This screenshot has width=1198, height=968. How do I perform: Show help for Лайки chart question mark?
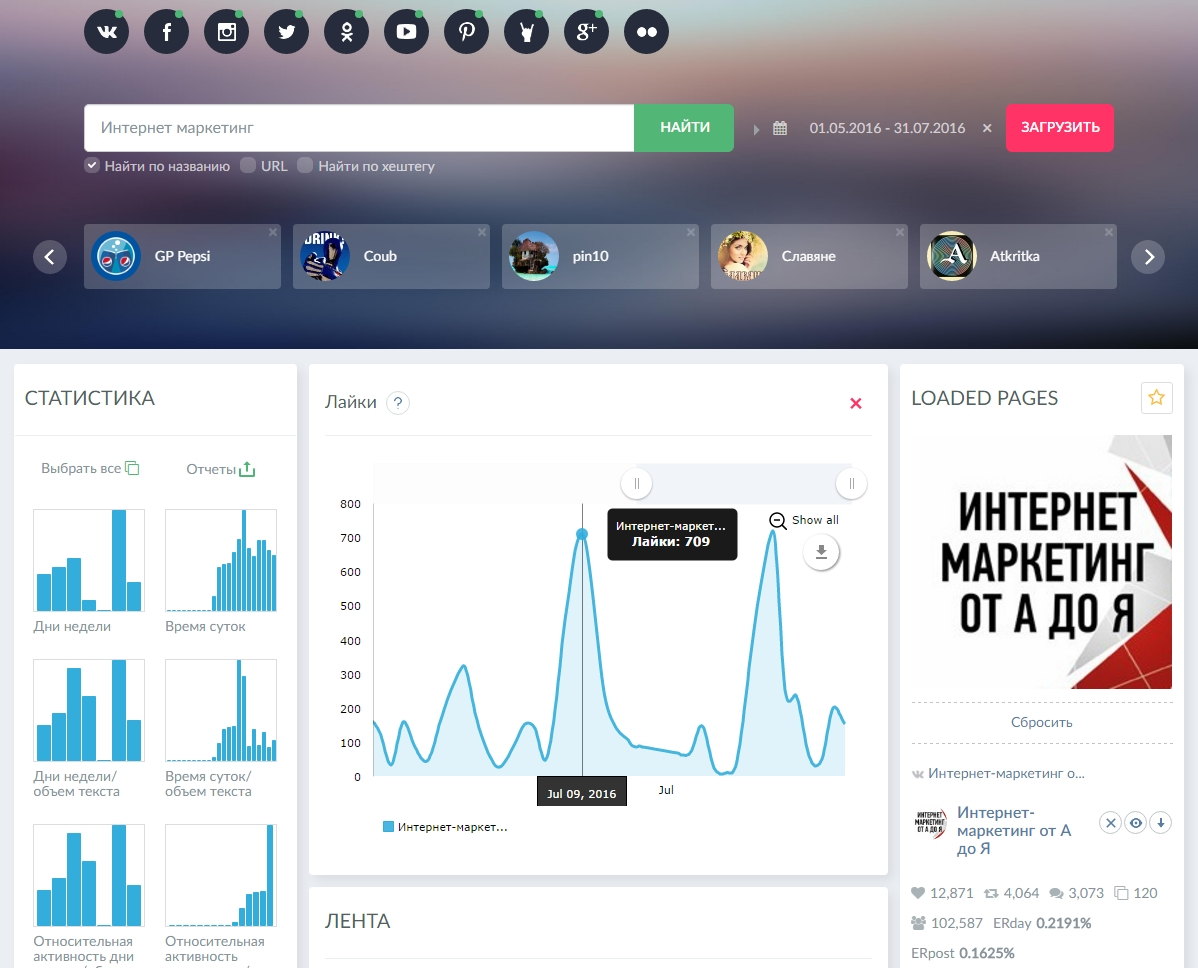[x=398, y=403]
